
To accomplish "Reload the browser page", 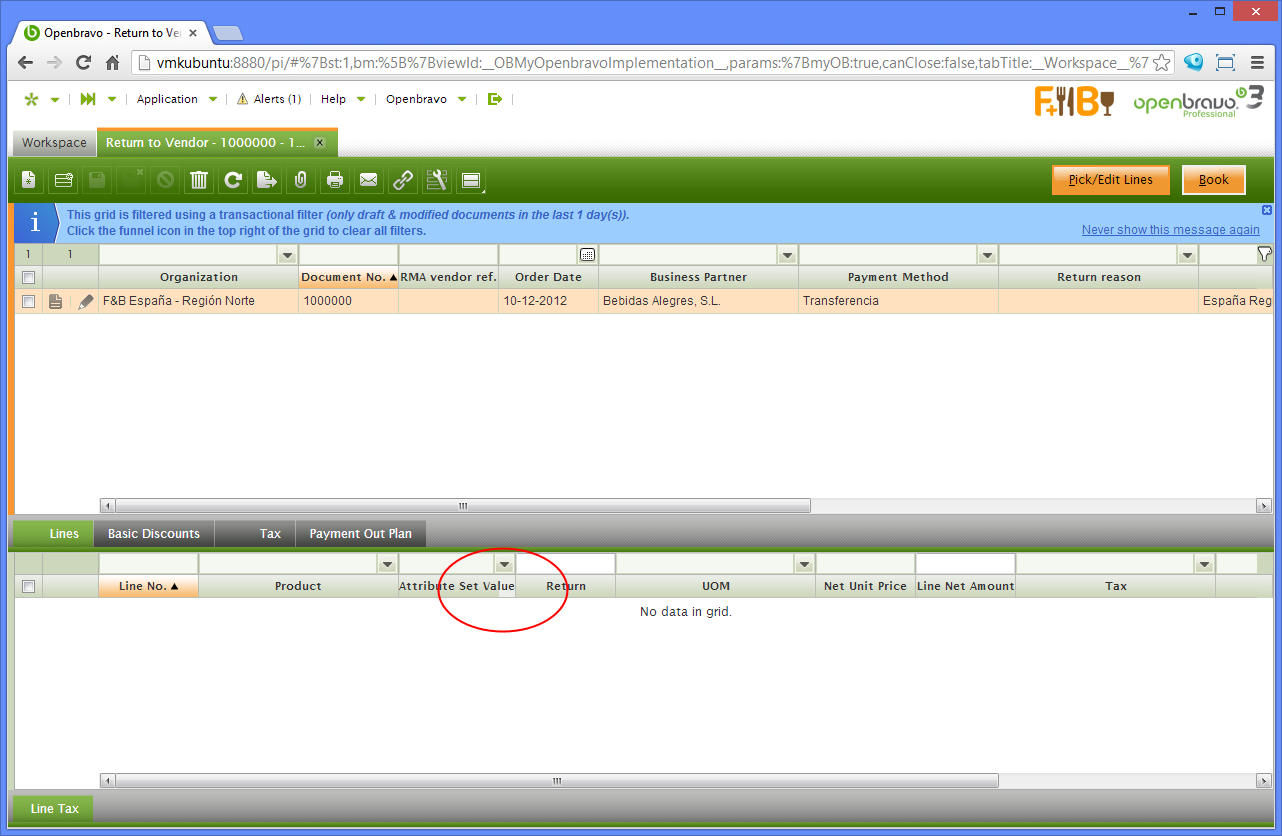I will 84,62.
